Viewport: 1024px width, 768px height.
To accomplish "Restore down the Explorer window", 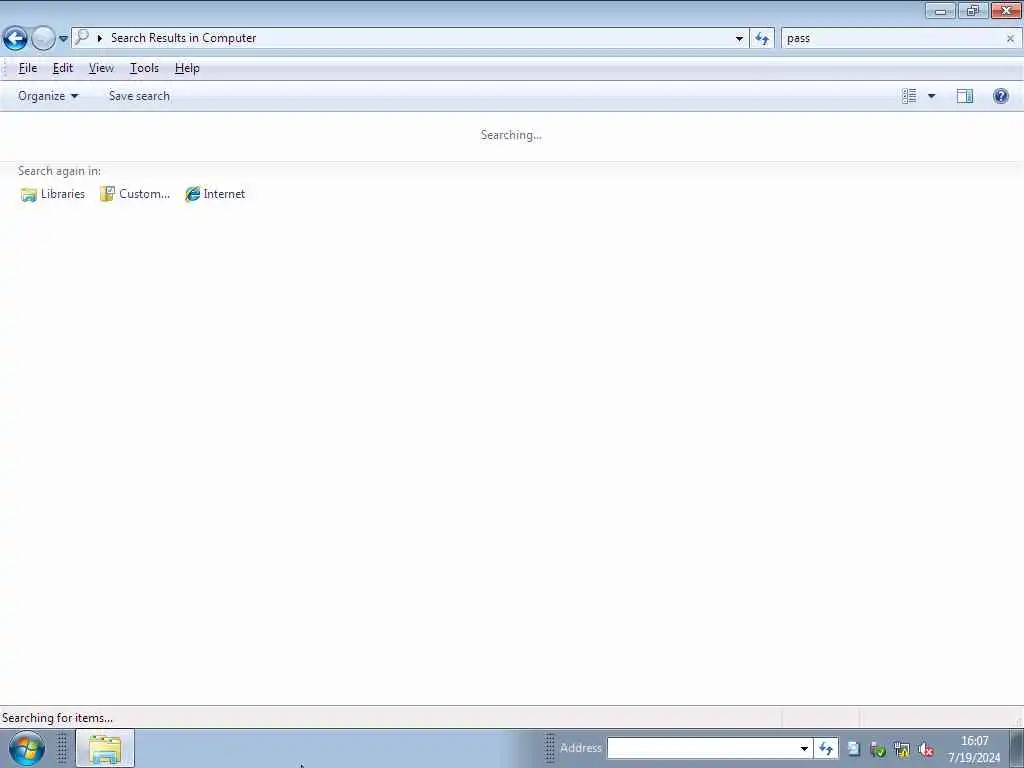I will pyautogui.click(x=973, y=10).
